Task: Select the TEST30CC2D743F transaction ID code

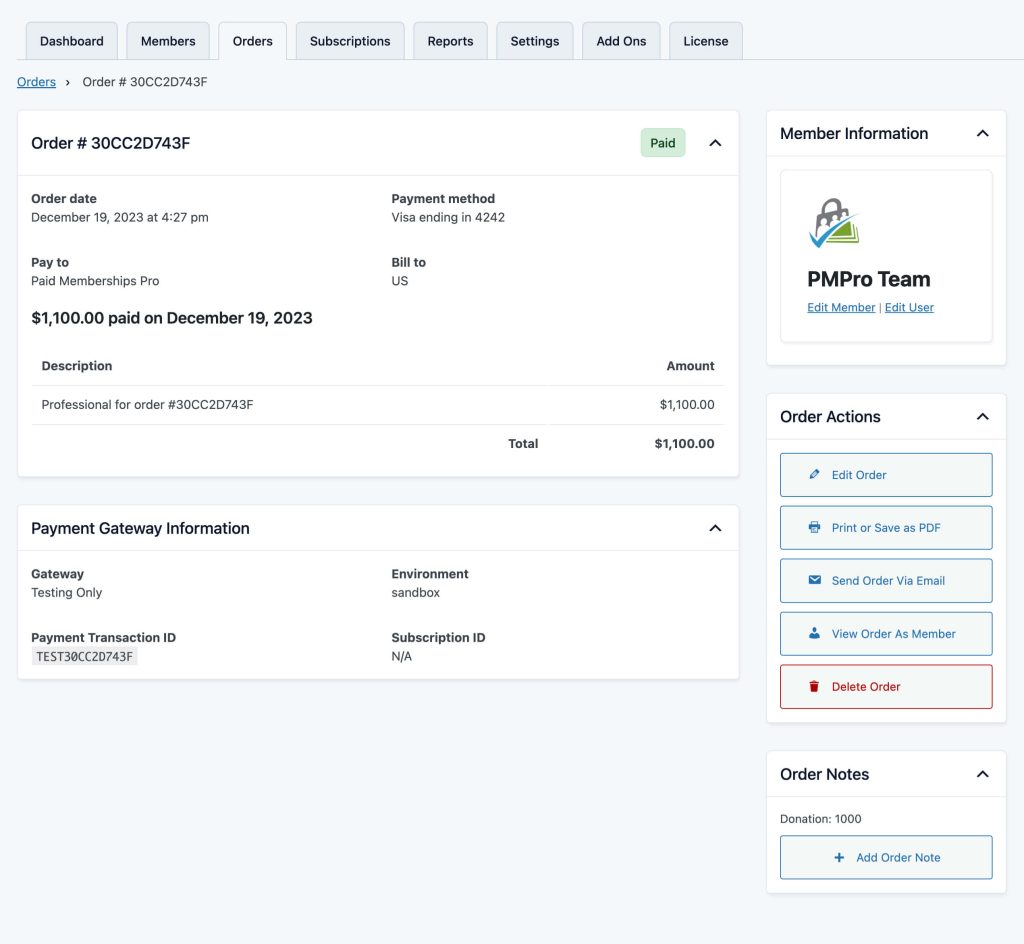Action: [x=85, y=657]
